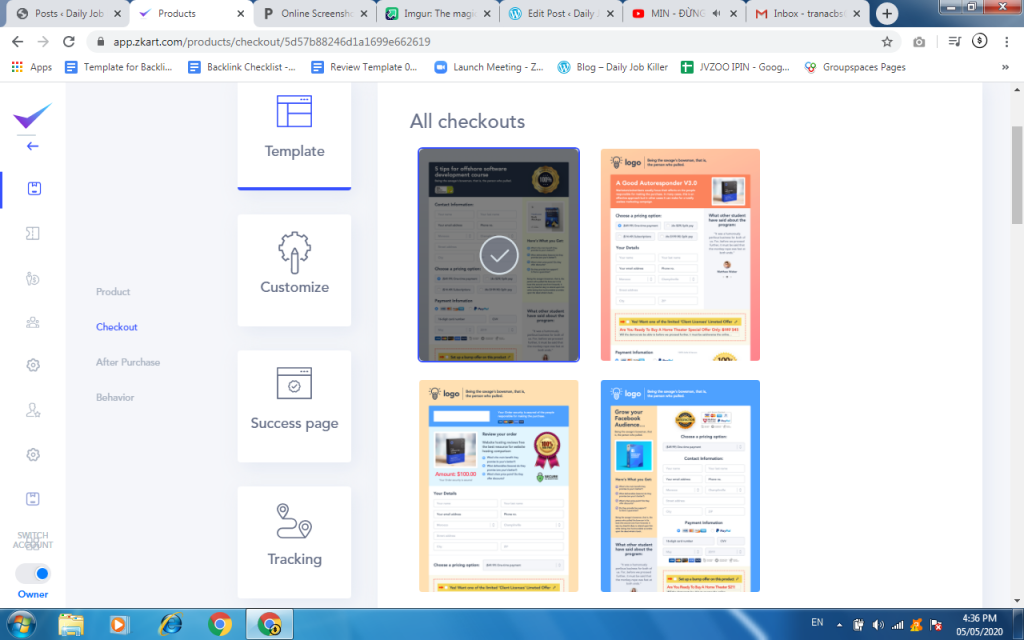Open the Windows Start menu

point(22,624)
